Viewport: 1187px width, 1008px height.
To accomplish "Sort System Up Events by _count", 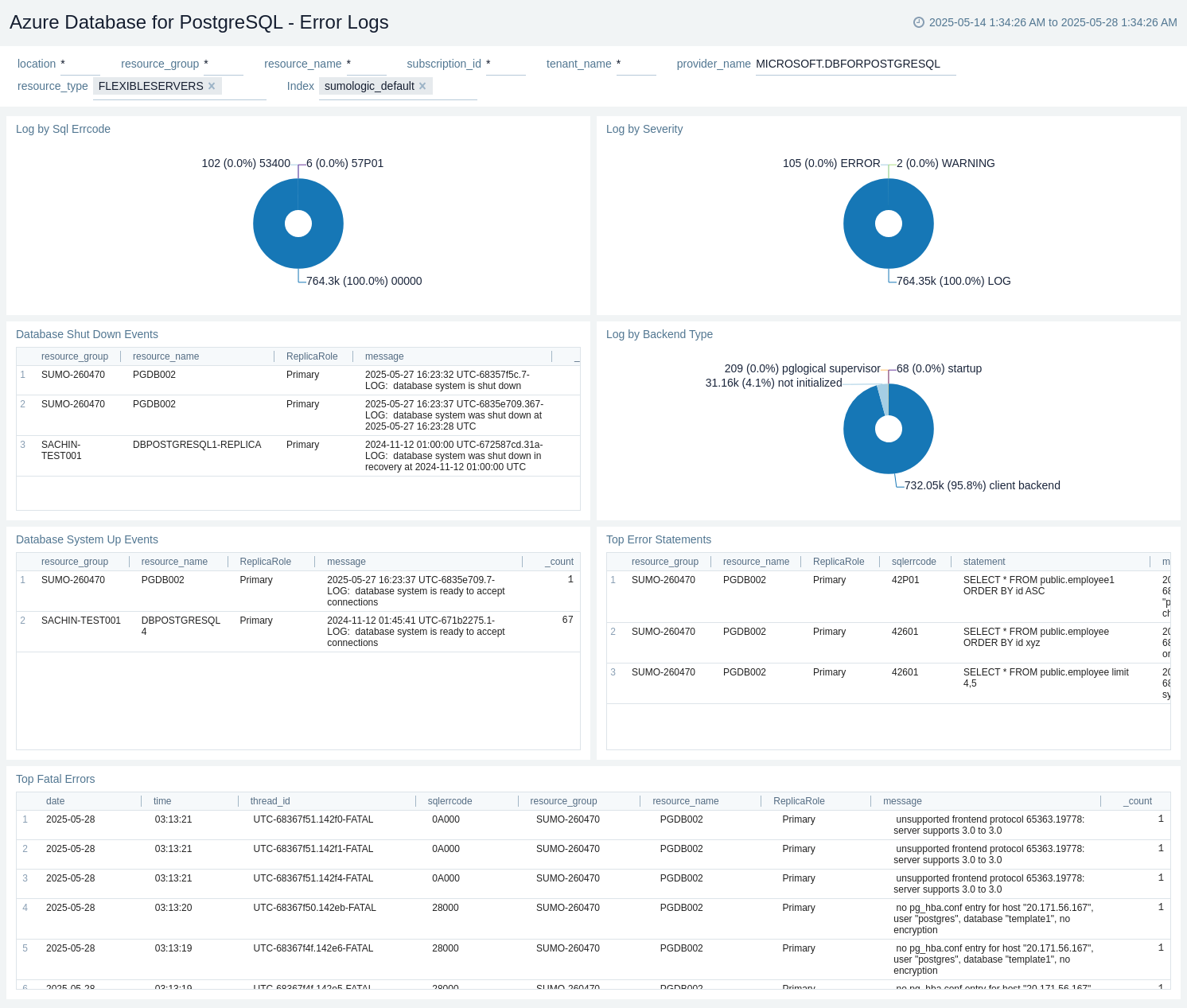I will click(559, 562).
